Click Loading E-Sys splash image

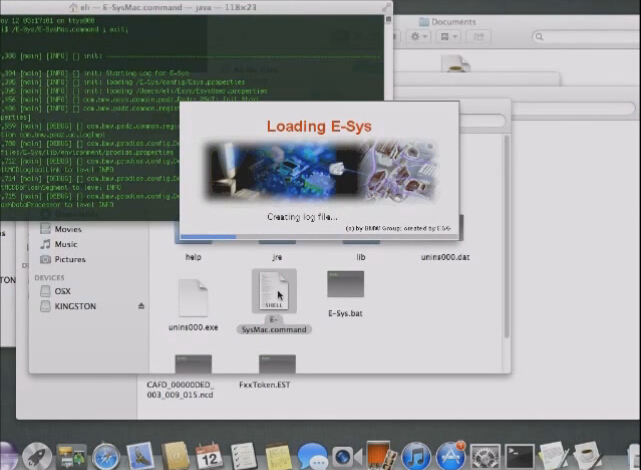(x=320, y=172)
